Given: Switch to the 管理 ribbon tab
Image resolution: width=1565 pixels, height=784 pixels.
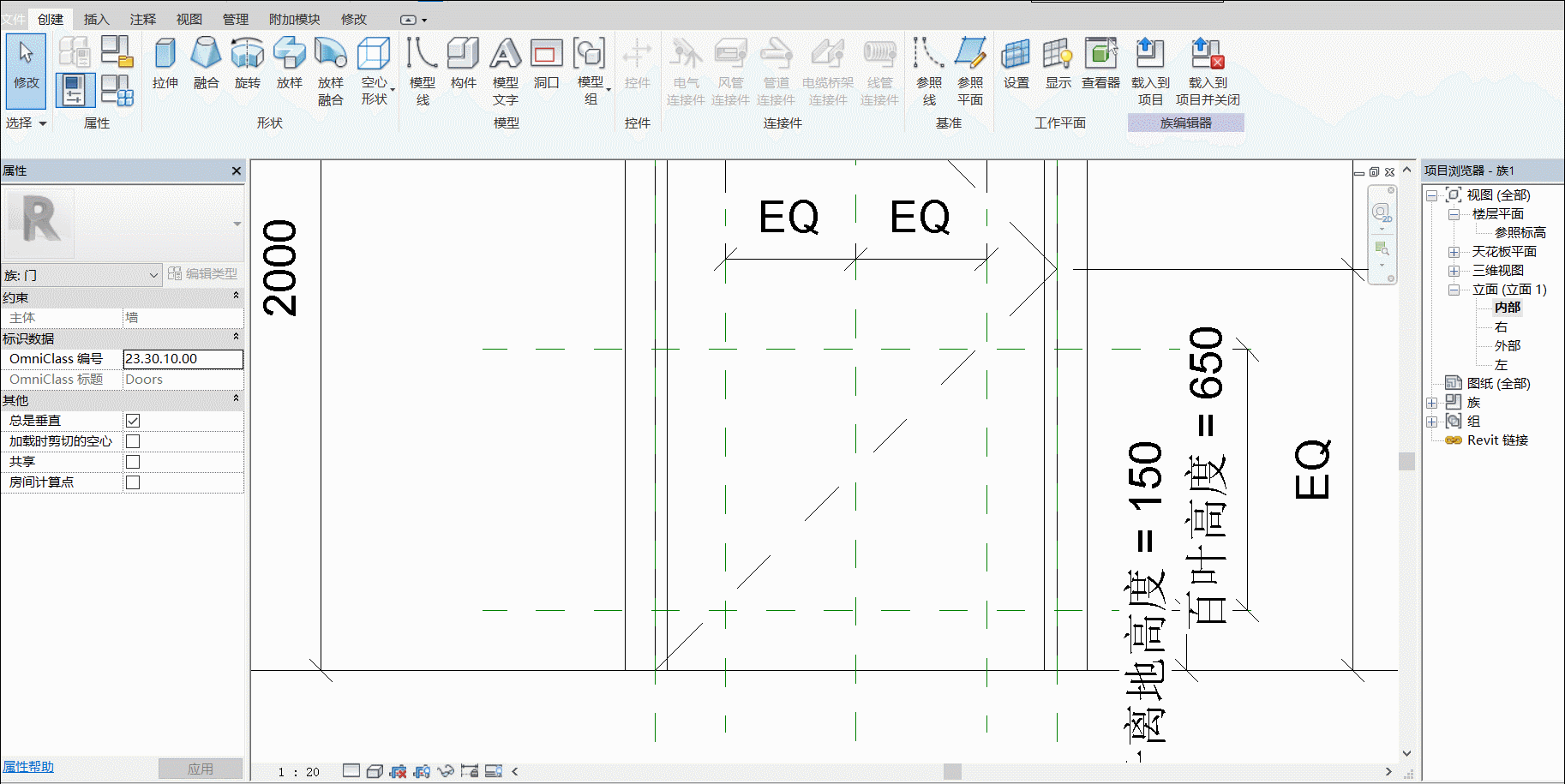Looking at the screenshot, I should [235, 19].
